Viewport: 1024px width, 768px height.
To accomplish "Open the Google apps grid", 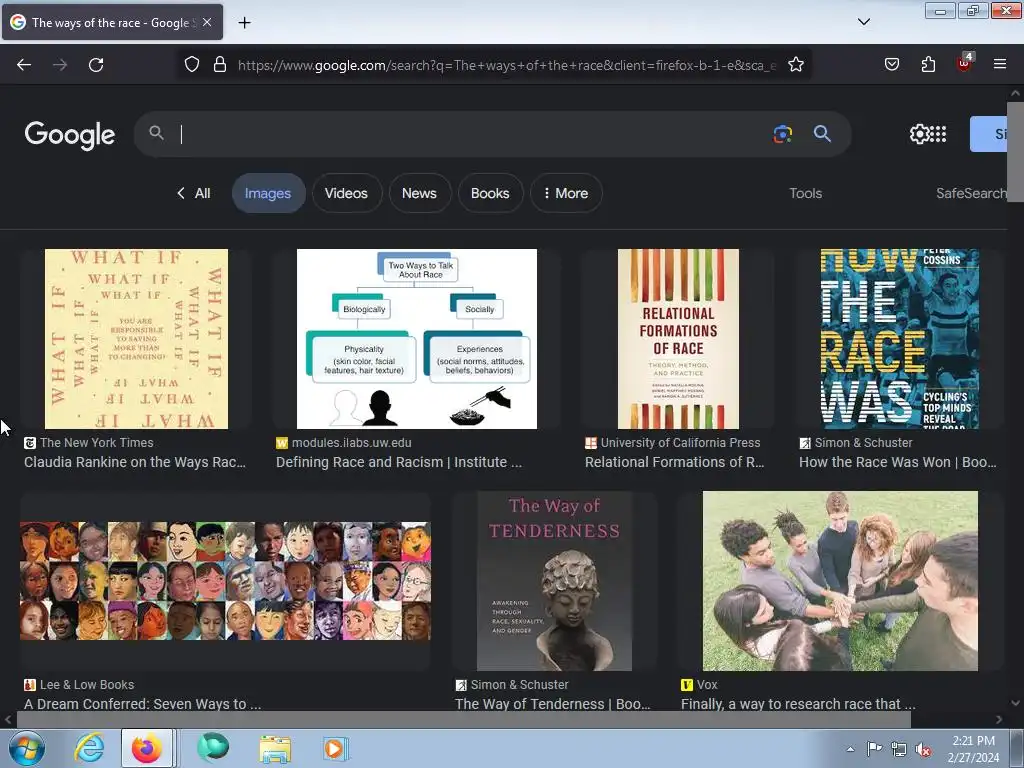I will [x=938, y=134].
